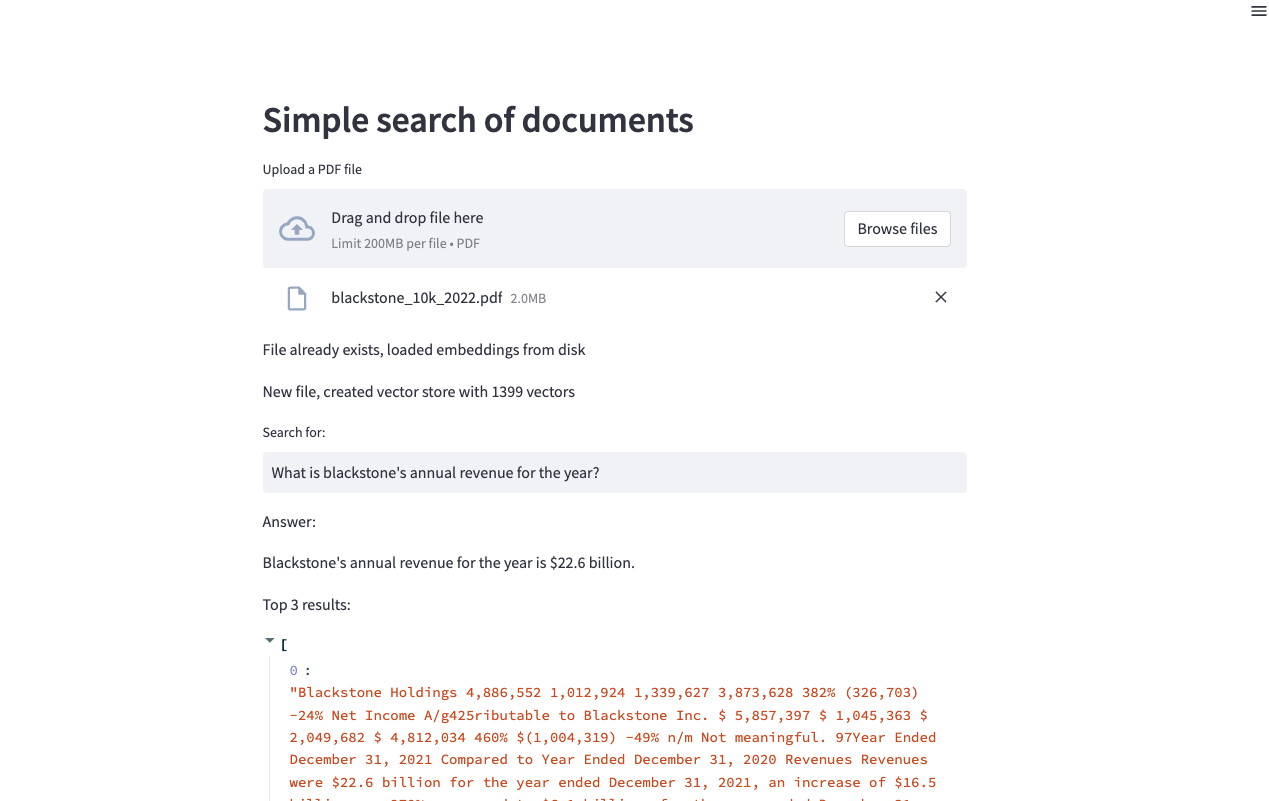Image resolution: width=1269 pixels, height=801 pixels.
Task: Remove the uploaded blackstone_10k_2022.pdf file
Action: coord(941,297)
